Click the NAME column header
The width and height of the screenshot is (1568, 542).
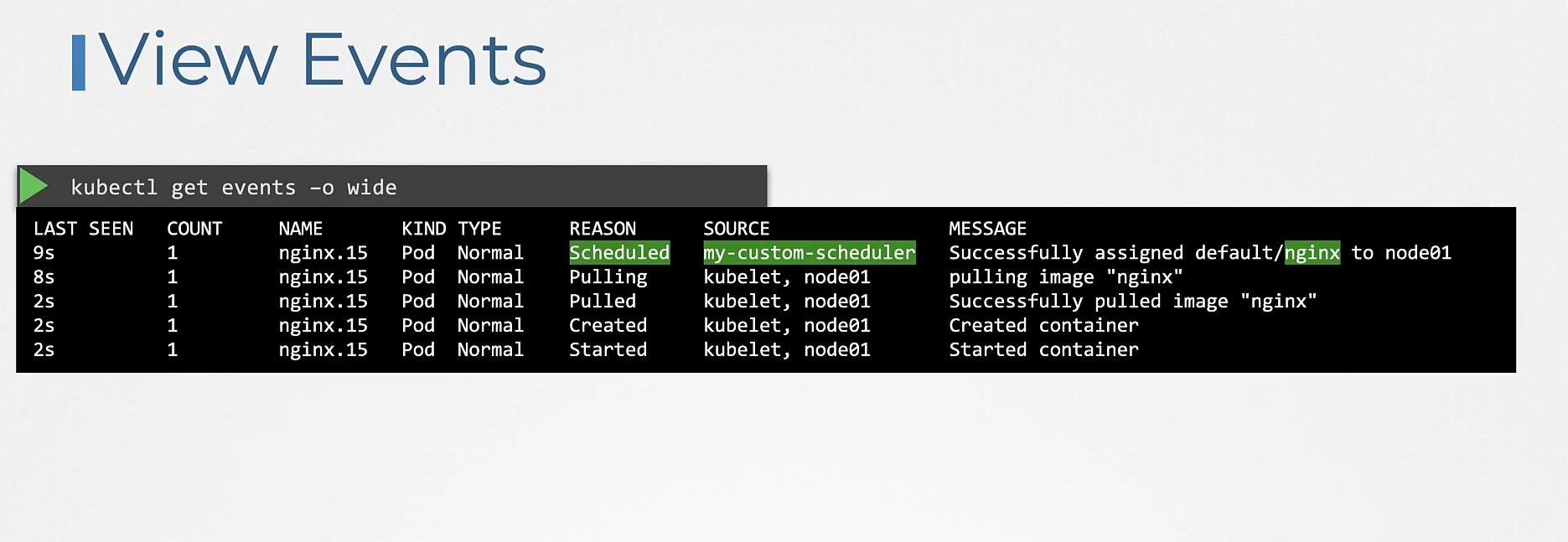(300, 229)
